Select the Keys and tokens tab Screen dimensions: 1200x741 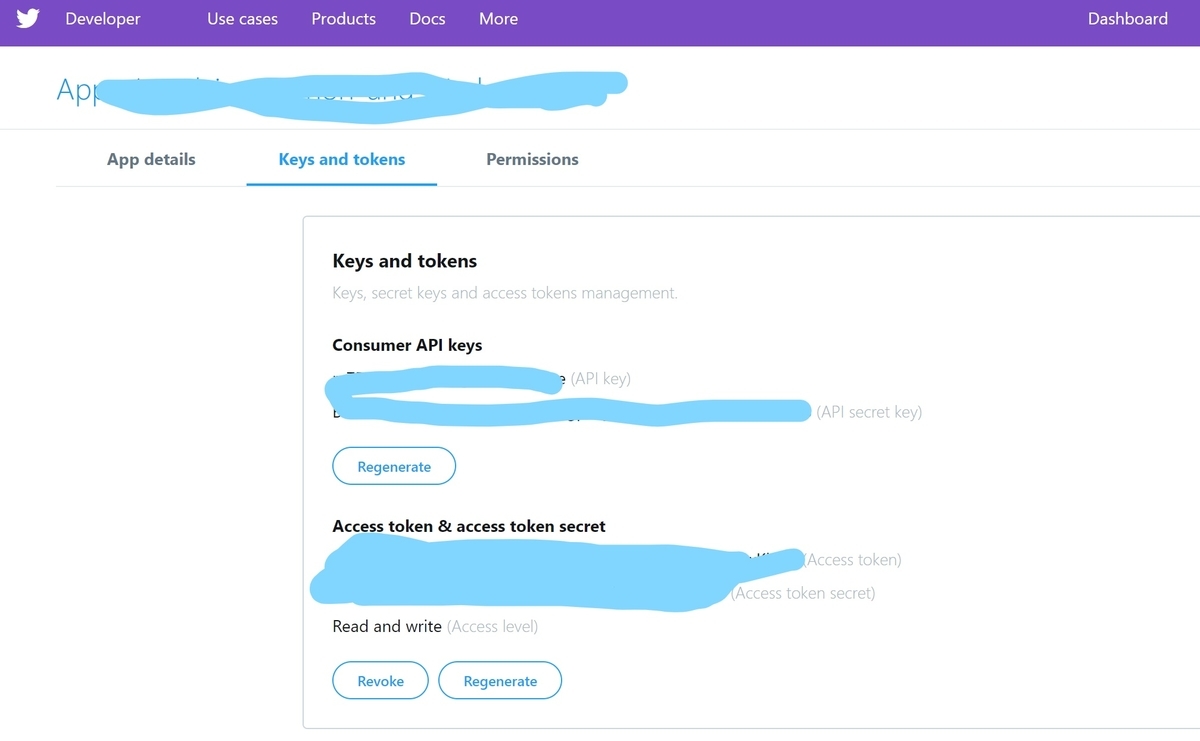tap(342, 159)
